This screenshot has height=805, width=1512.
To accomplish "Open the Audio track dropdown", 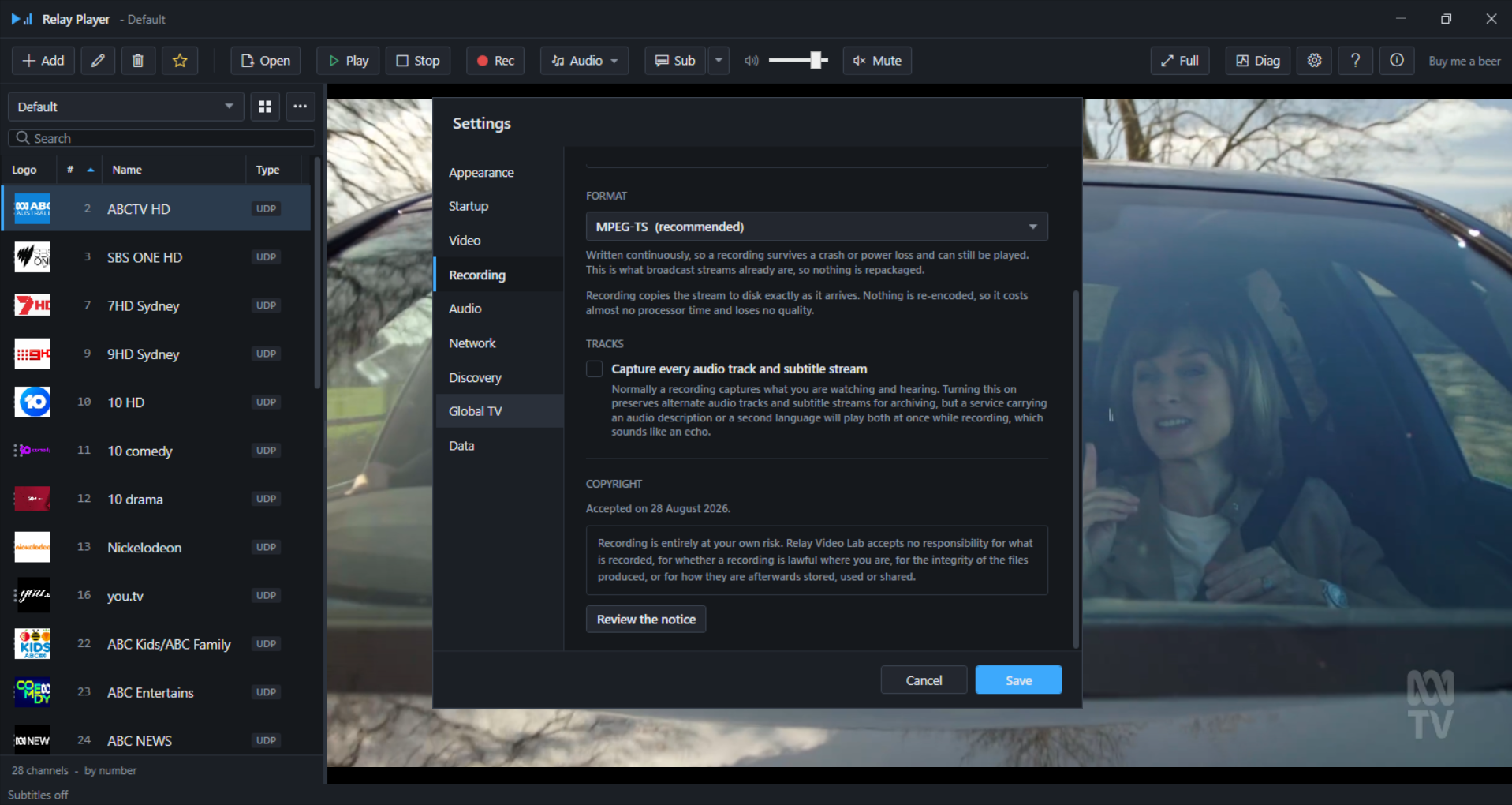I will tap(584, 61).
